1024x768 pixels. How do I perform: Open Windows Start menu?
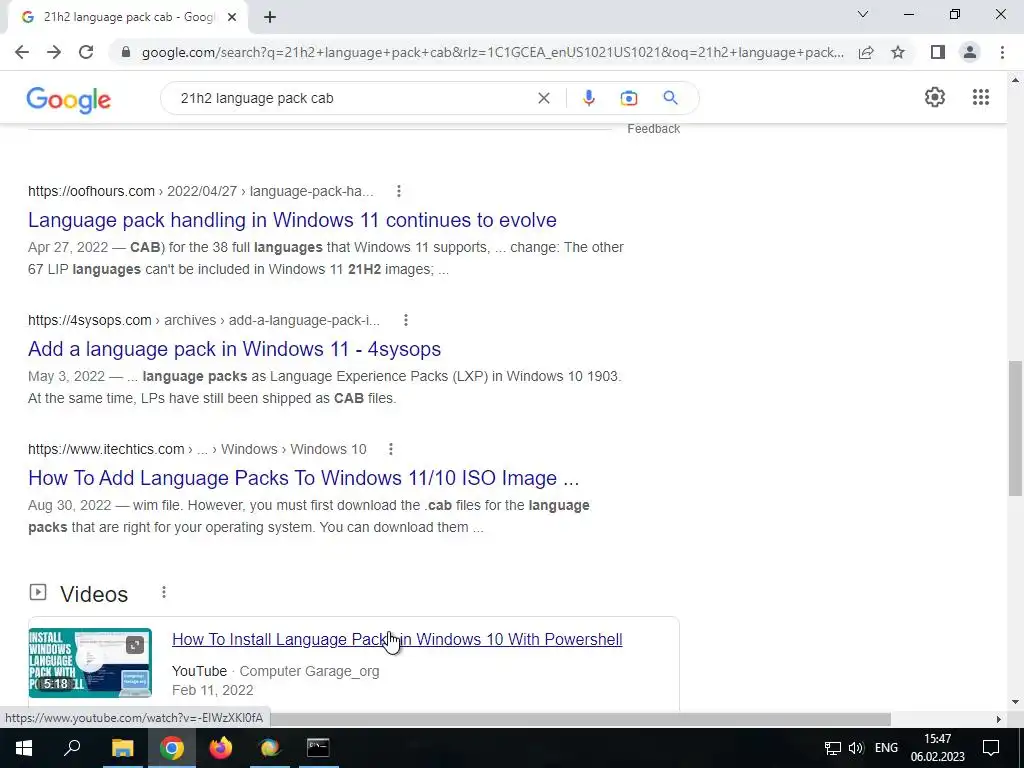pyautogui.click(x=24, y=748)
